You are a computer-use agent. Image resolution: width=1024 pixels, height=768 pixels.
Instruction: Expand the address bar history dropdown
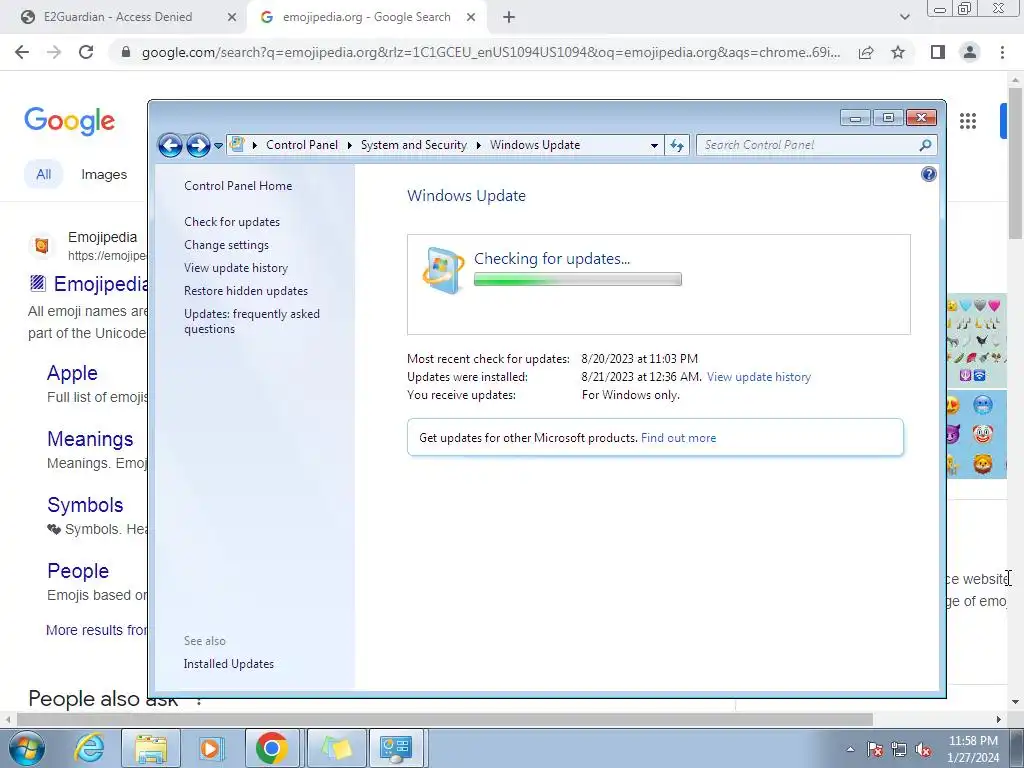coord(654,146)
